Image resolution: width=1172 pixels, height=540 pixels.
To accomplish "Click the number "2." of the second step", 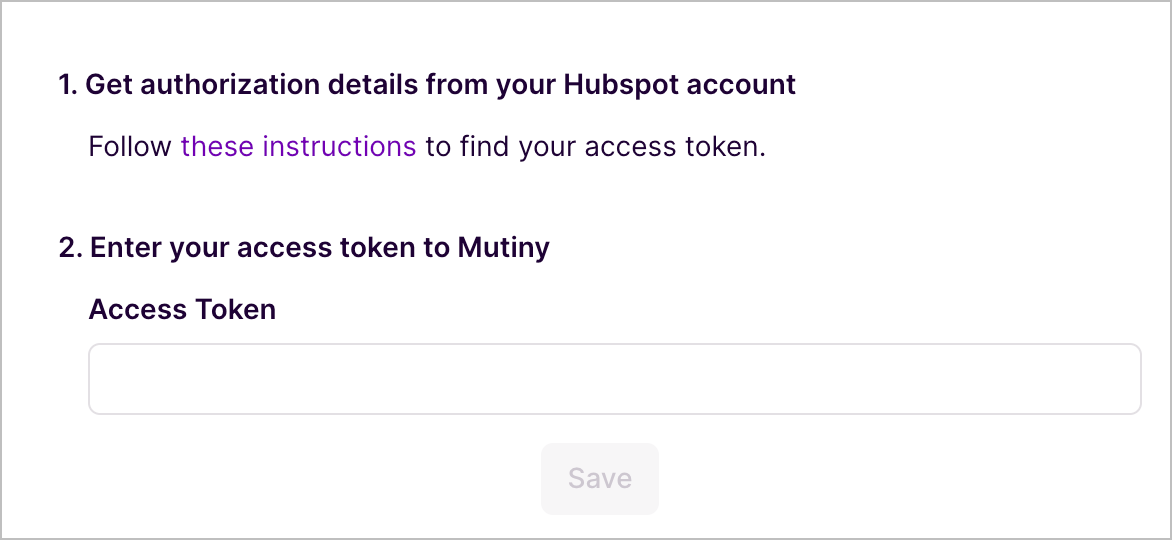I will (70, 248).
